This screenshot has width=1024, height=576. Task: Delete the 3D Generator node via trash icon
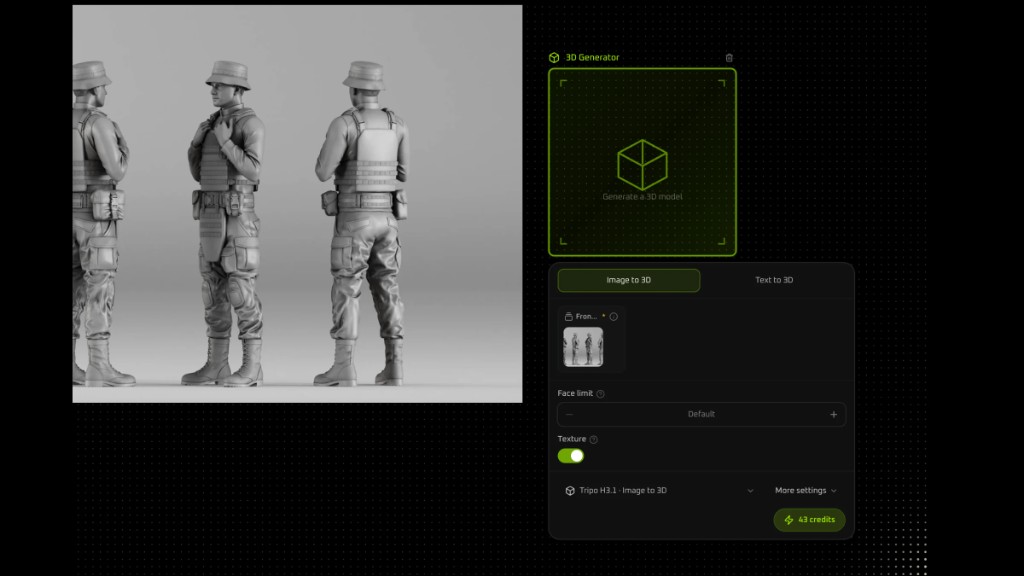[x=729, y=57]
